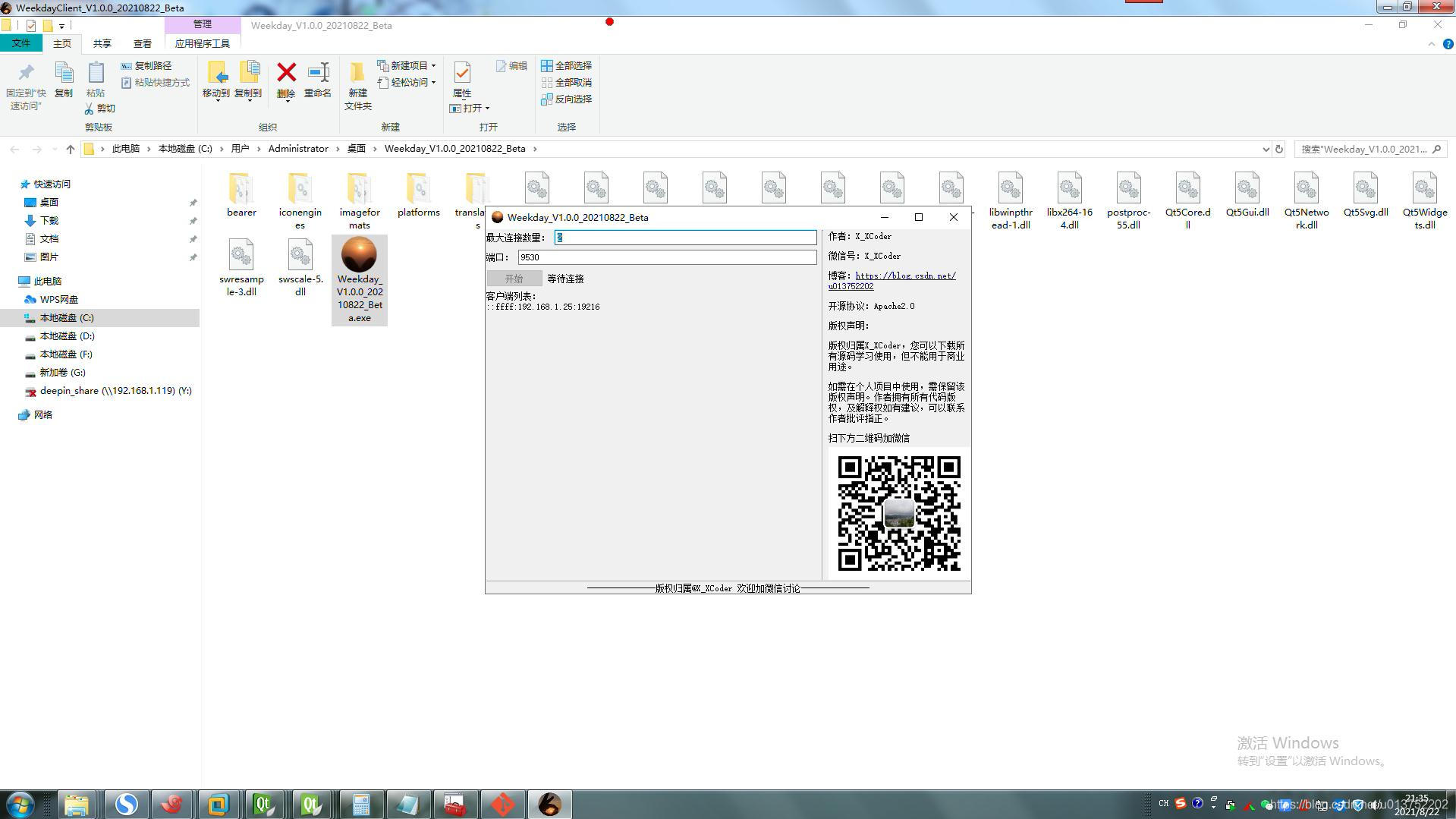This screenshot has width=1456, height=819.
Task: Switch to the Share (共享) tab
Action: click(102, 44)
